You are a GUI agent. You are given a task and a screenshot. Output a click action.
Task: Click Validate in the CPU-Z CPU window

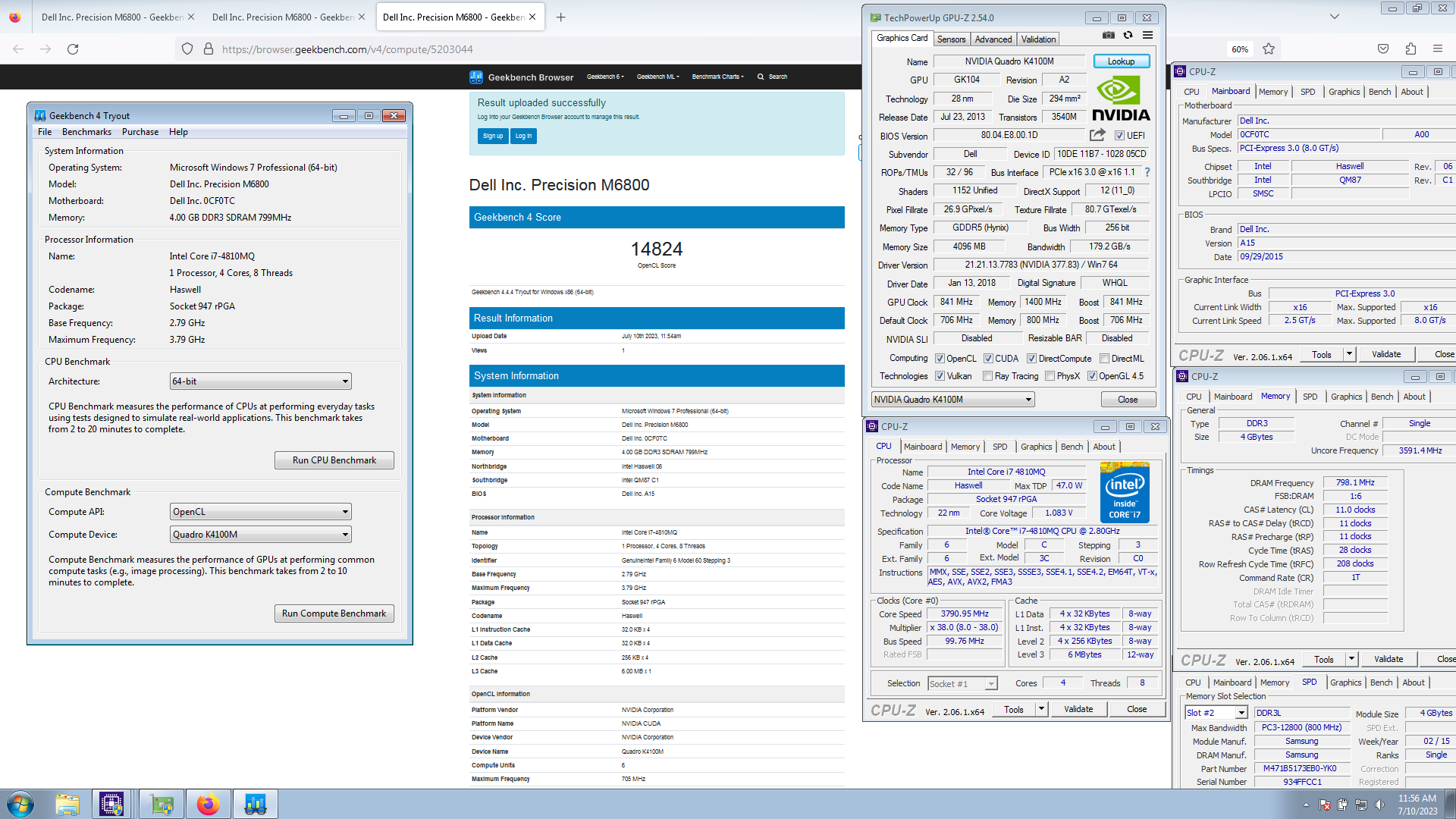[1078, 710]
